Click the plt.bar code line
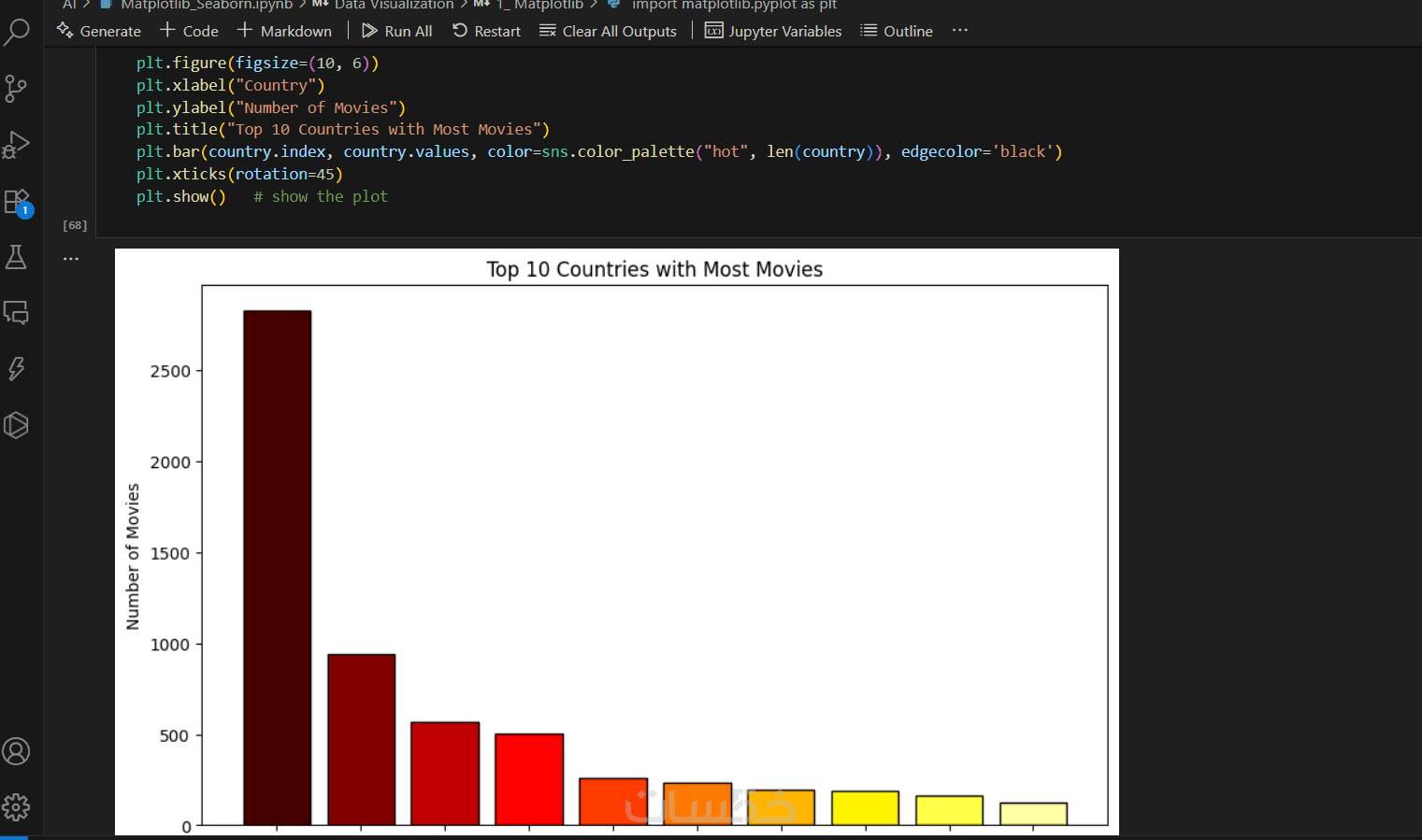 [x=599, y=151]
